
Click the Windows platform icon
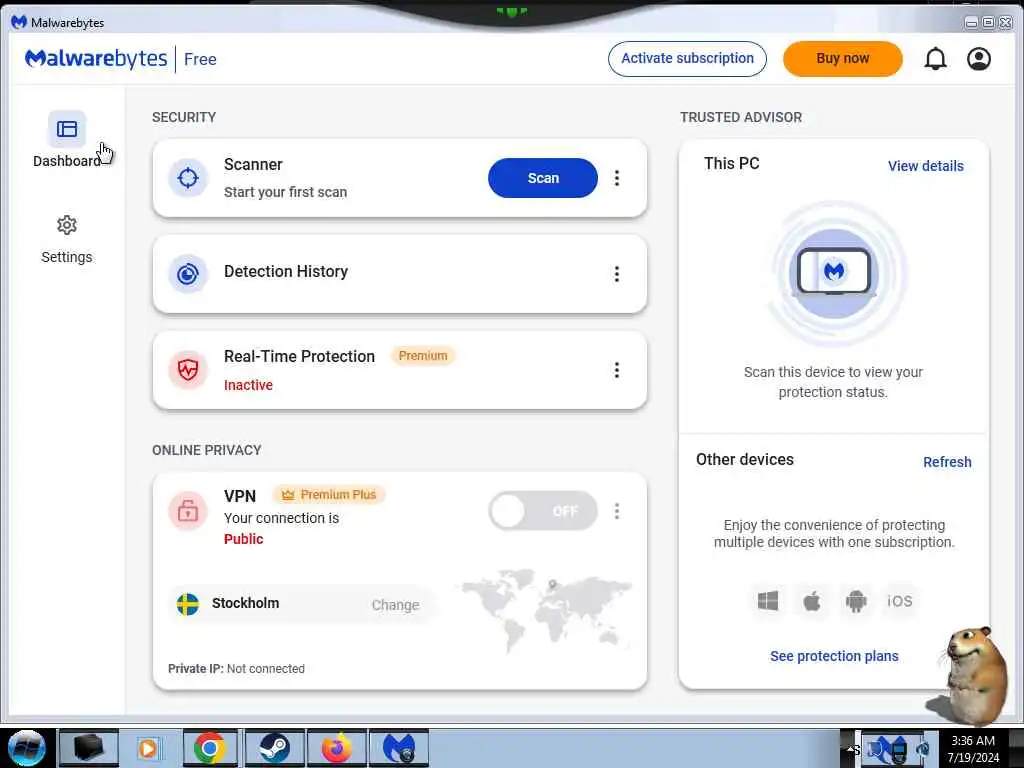coord(768,601)
